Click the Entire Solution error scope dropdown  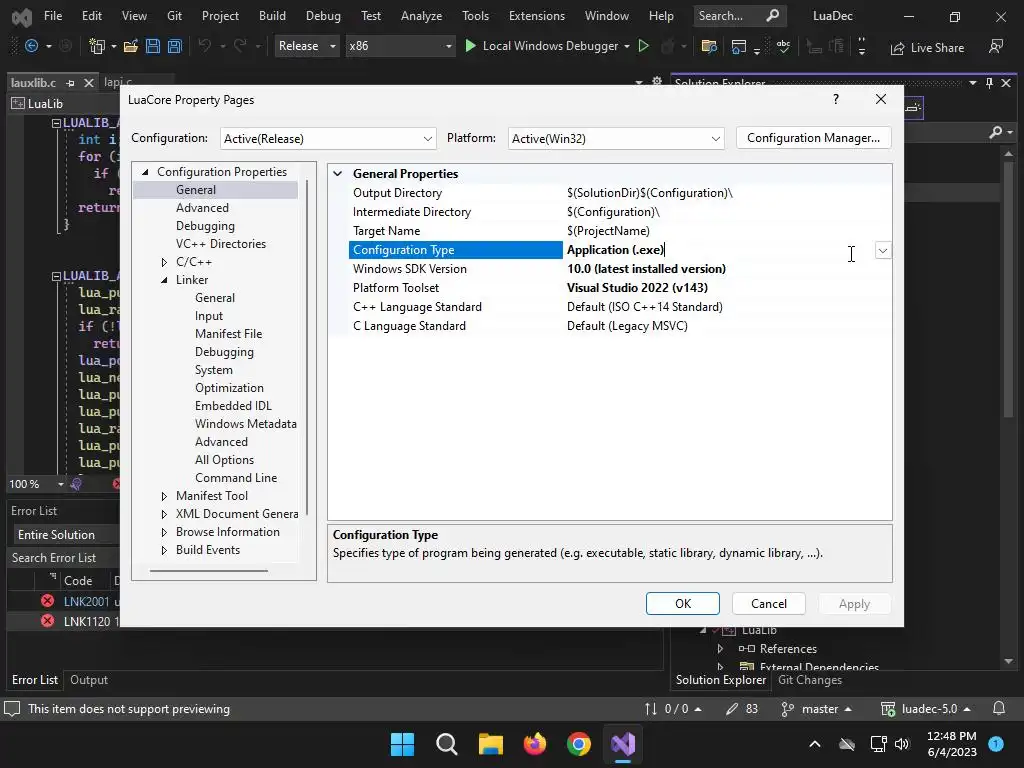point(65,534)
